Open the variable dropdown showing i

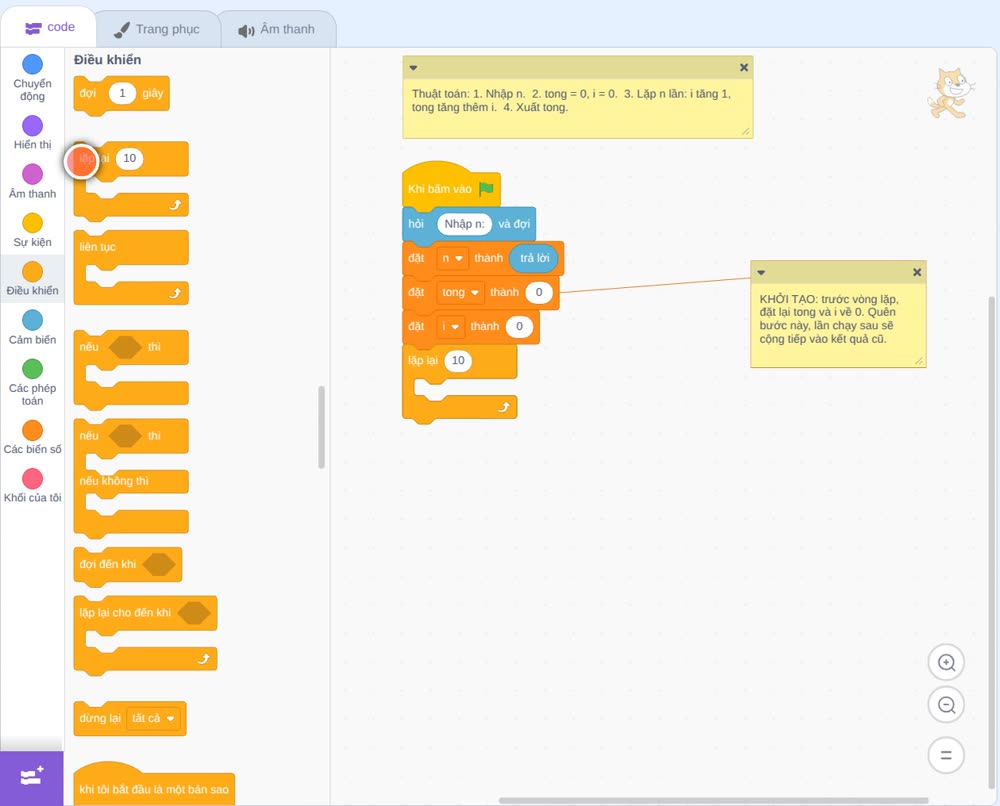[451, 326]
